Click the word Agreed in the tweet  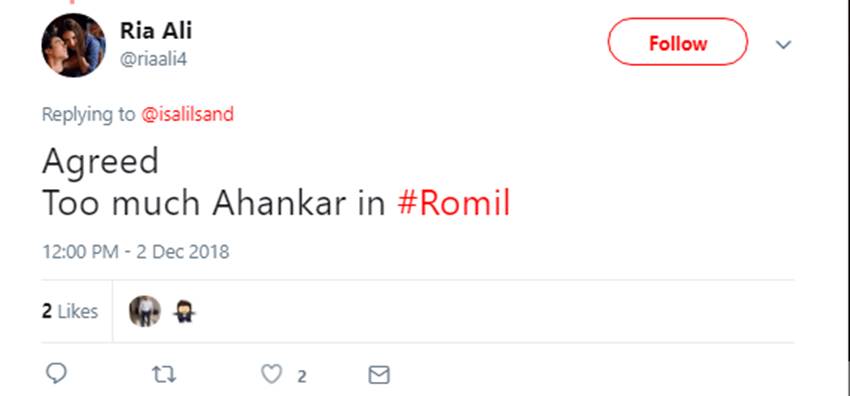100,161
